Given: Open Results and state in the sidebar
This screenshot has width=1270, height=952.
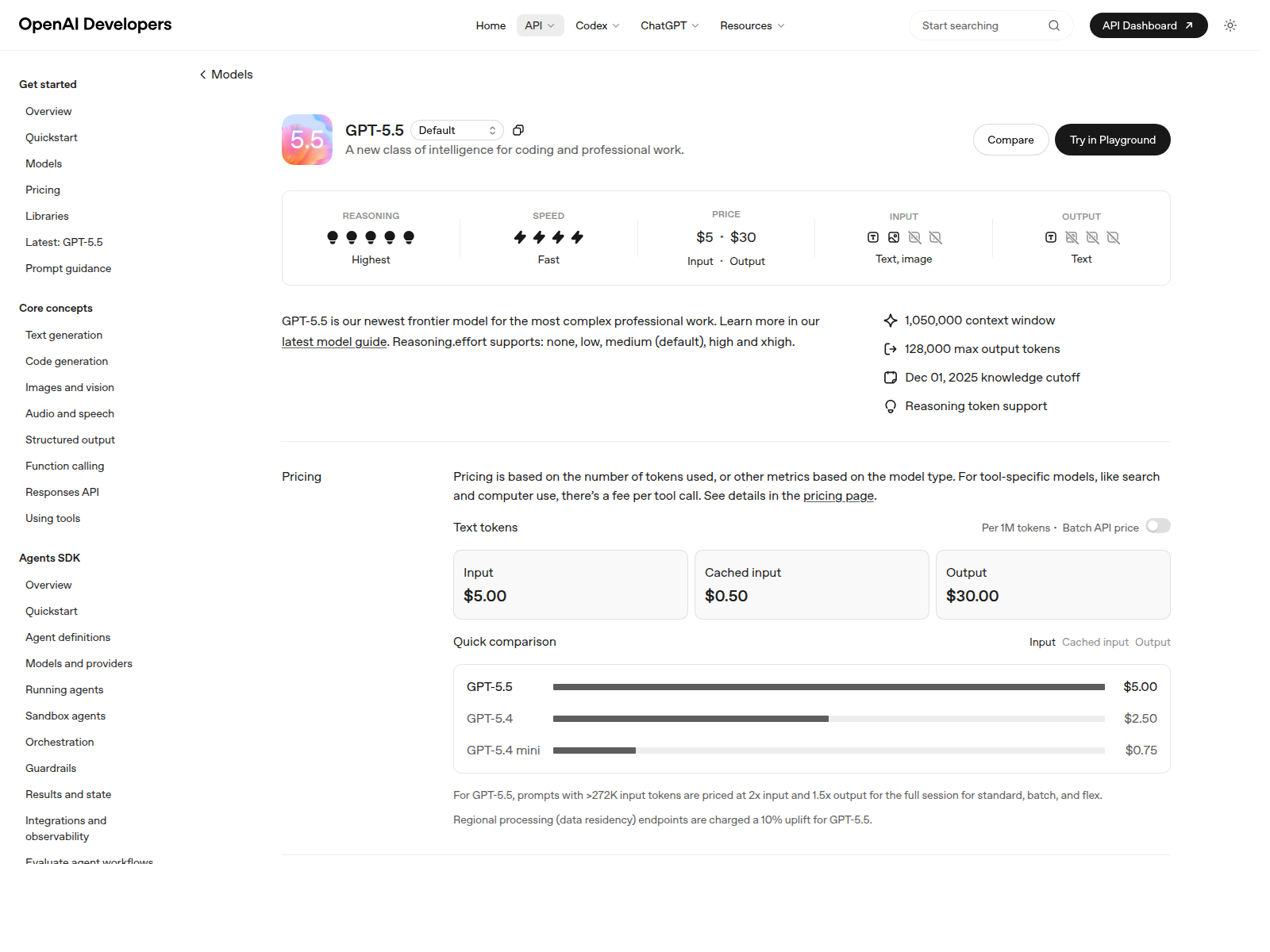Looking at the screenshot, I should coord(68,794).
